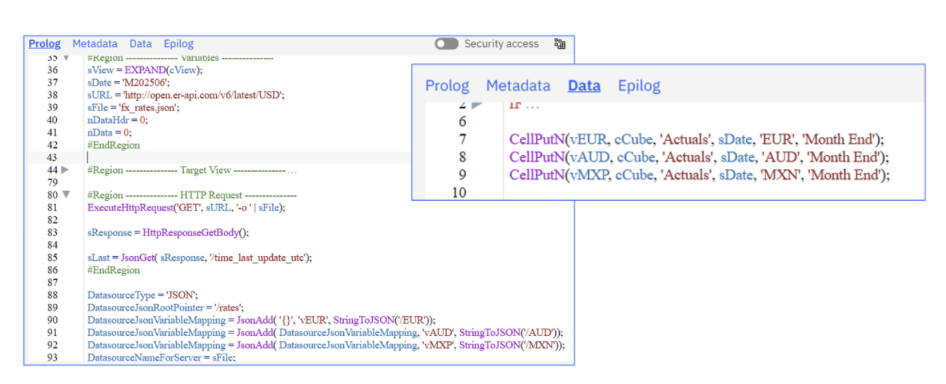Screen dimensions: 946x384
Task: Collapse the HTTP Request region at line 80
Action: point(65,195)
